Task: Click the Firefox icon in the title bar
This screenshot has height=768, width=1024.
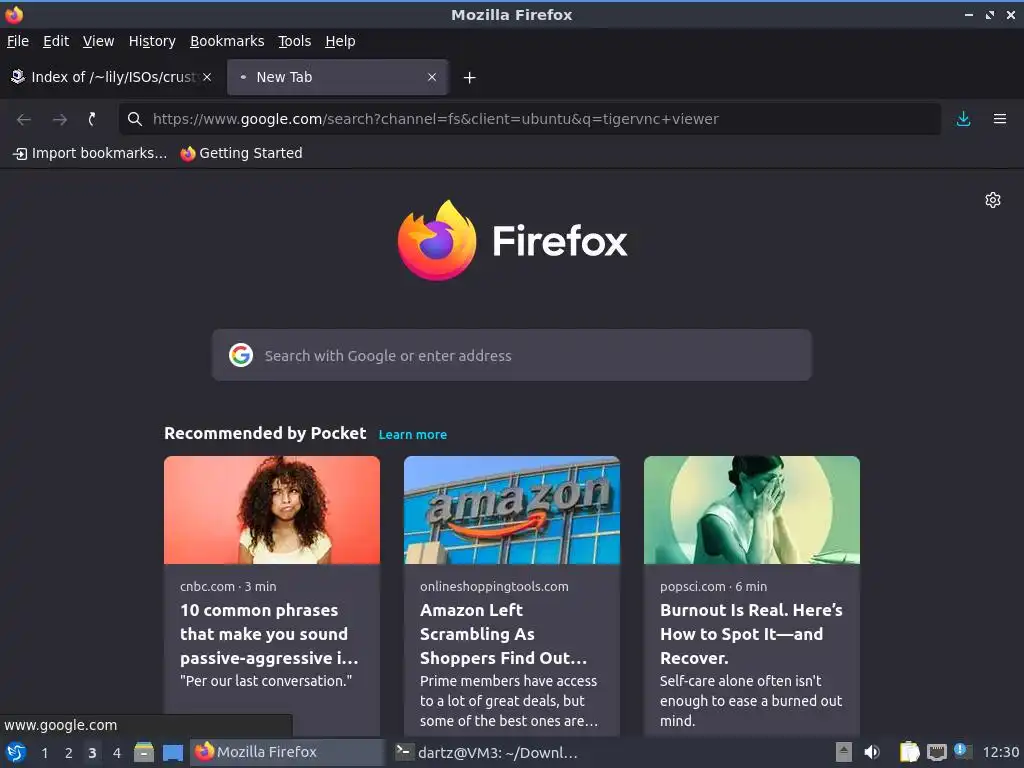Action: coord(14,14)
